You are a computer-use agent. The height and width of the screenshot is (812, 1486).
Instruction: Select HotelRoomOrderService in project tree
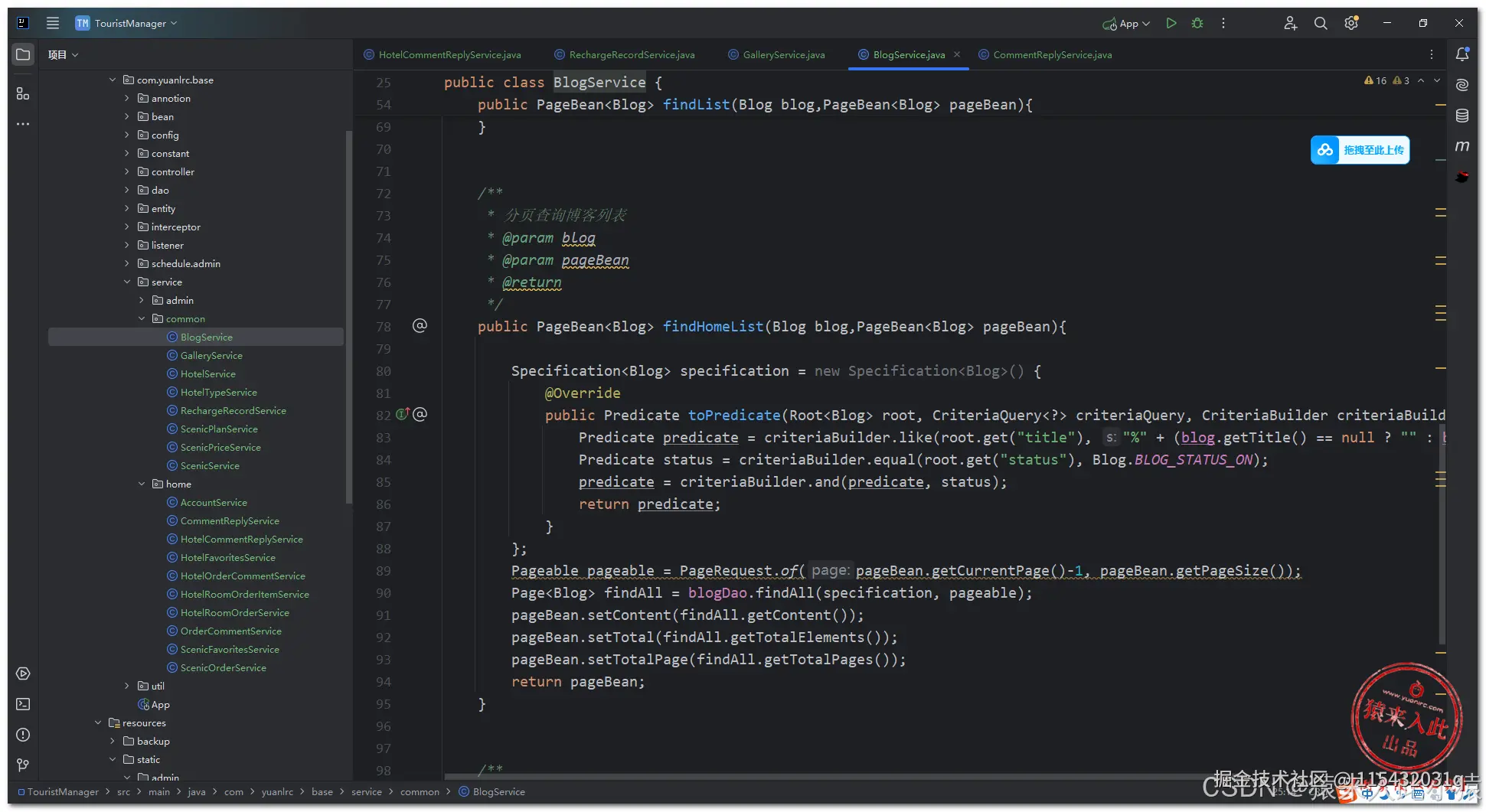pos(234,612)
